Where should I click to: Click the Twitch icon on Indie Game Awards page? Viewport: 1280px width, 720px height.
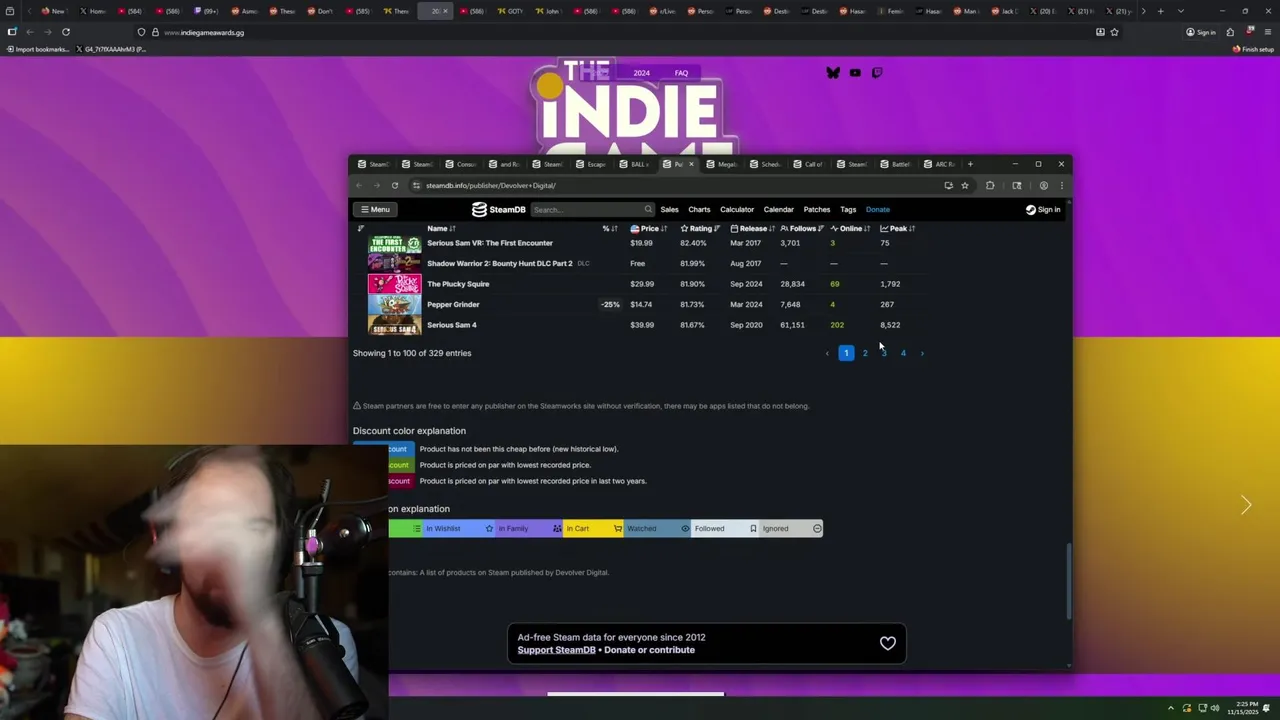click(x=877, y=73)
